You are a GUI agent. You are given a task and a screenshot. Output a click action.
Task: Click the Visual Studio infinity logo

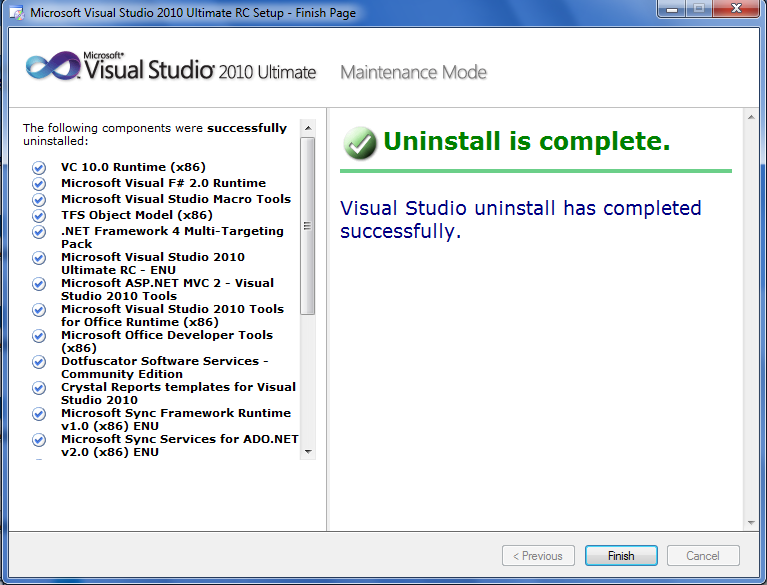[x=53, y=66]
